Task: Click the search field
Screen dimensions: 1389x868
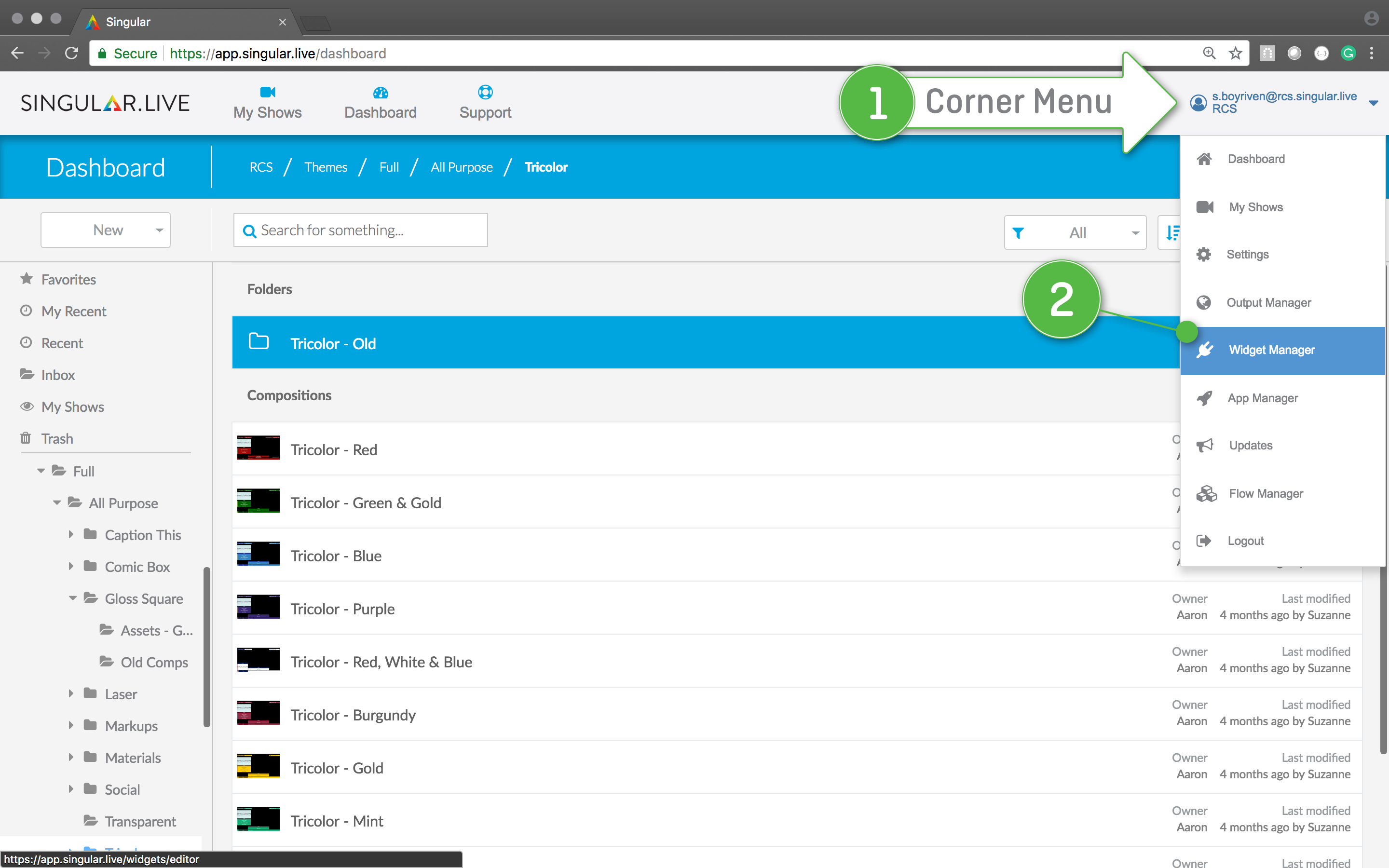Action: [x=360, y=230]
